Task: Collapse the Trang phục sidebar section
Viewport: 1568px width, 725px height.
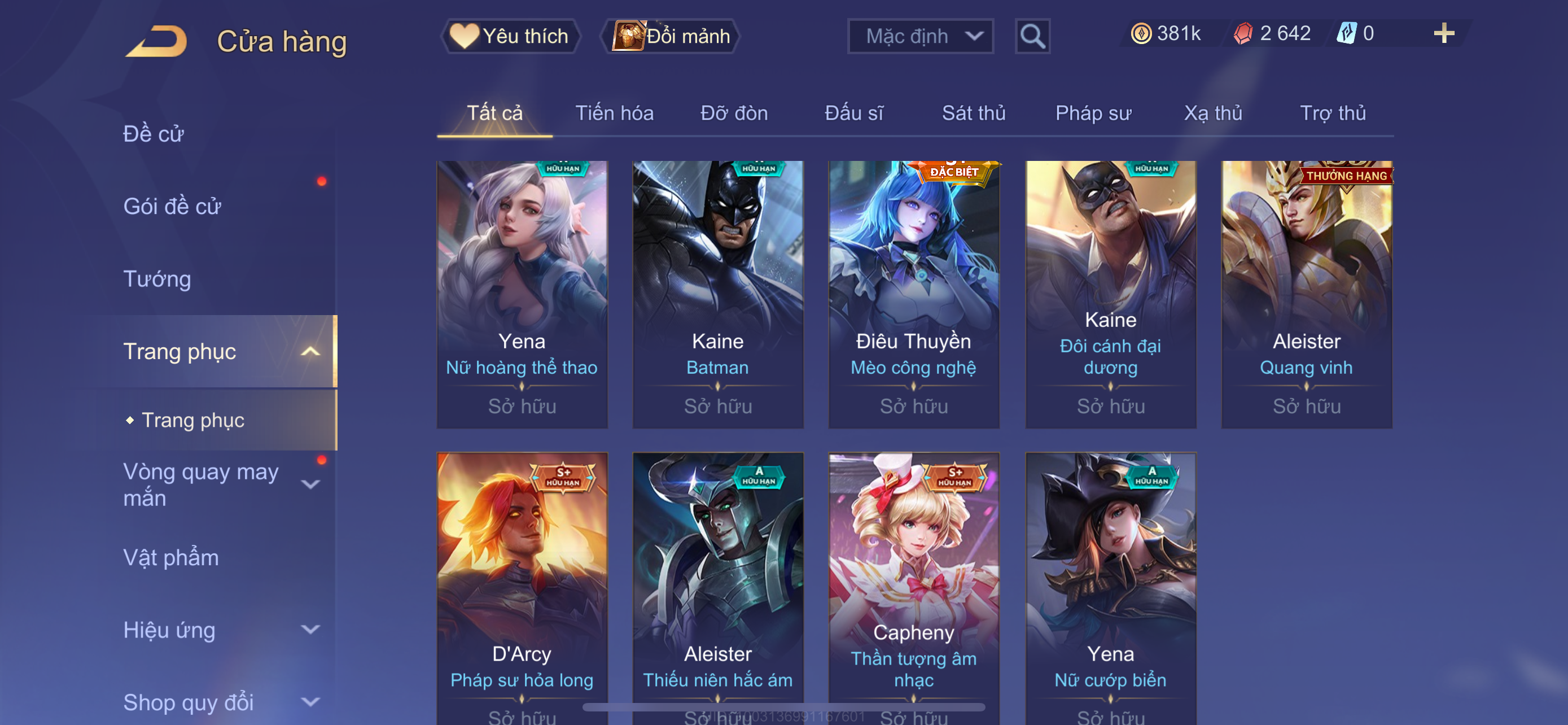Action: [310, 351]
